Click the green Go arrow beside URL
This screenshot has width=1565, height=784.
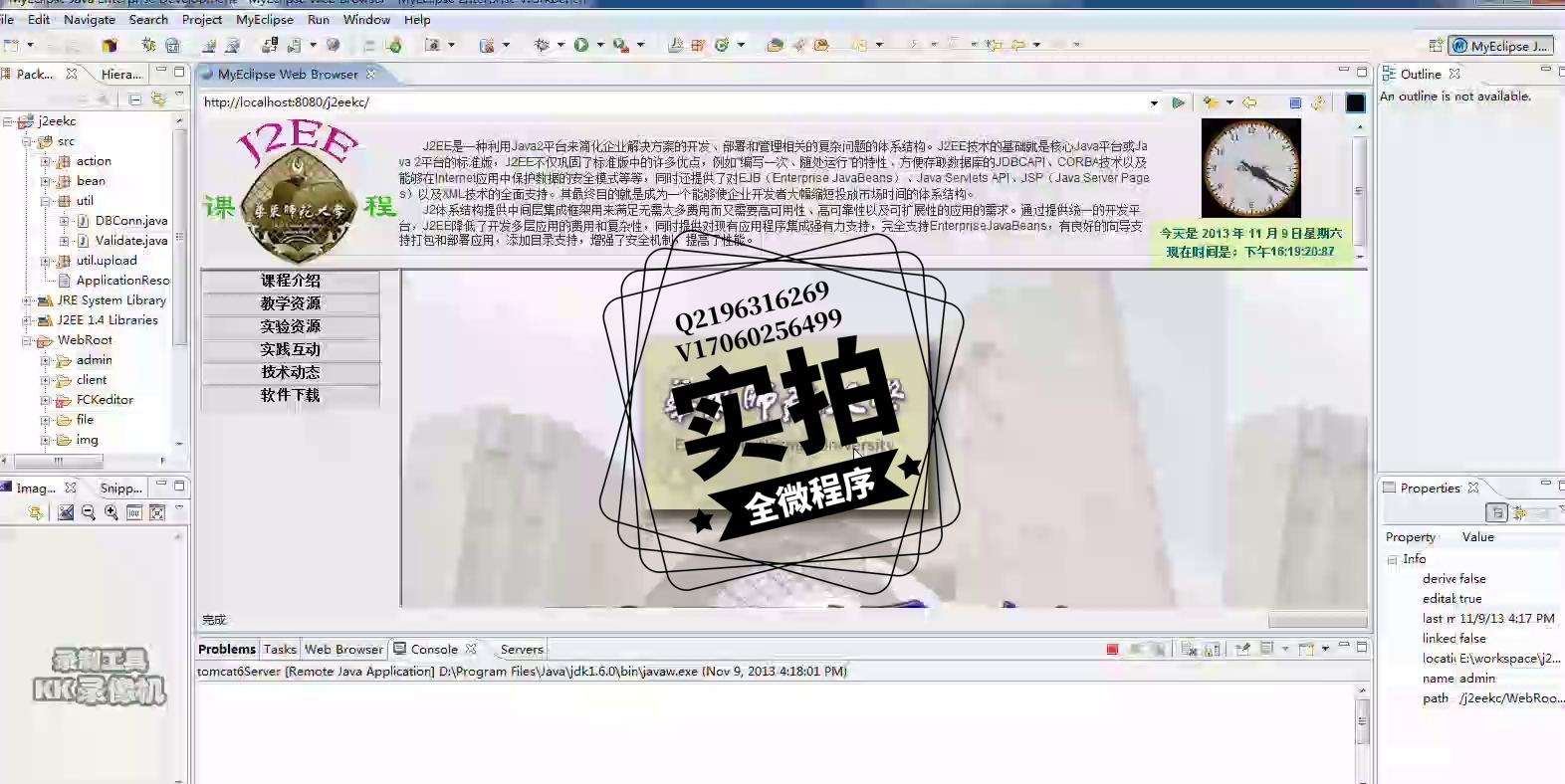click(x=1179, y=102)
